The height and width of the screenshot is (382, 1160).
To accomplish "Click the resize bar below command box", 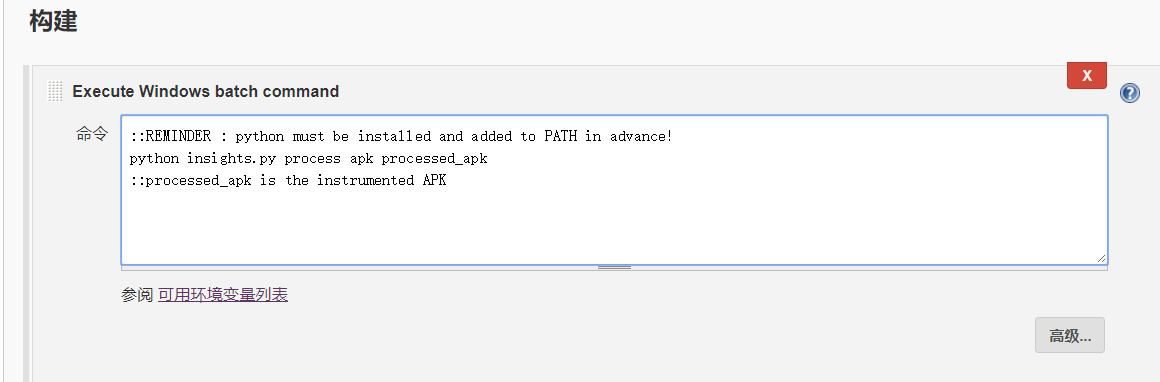I will click(x=614, y=267).
